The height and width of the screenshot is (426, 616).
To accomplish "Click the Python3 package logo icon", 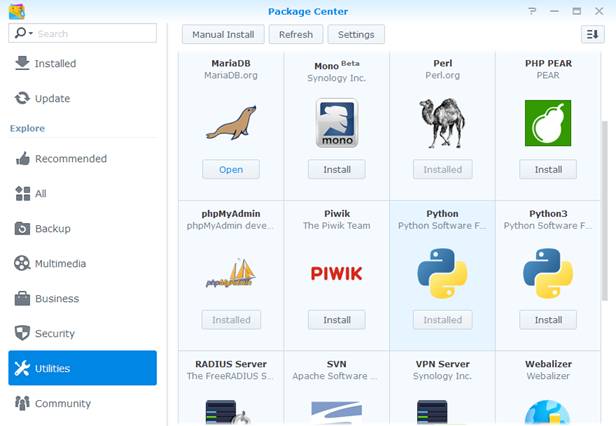I will click(548, 273).
